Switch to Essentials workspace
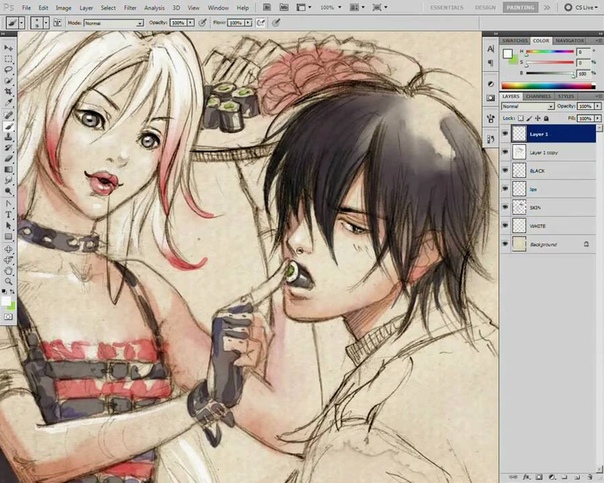This screenshot has width=604, height=483. [447, 7]
